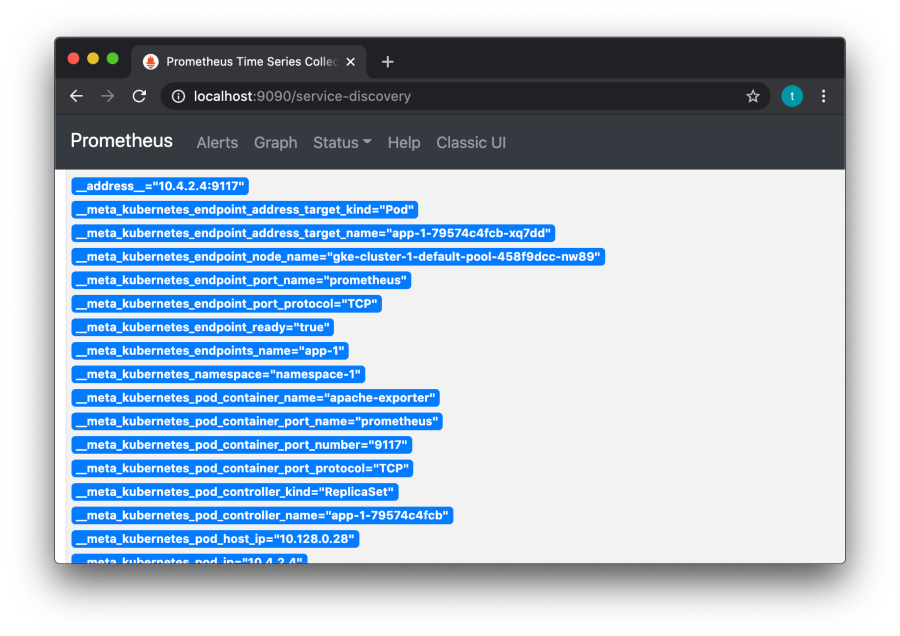Click the pod_container_port_number="9117" label
The height and width of the screenshot is (636, 900).
click(242, 445)
